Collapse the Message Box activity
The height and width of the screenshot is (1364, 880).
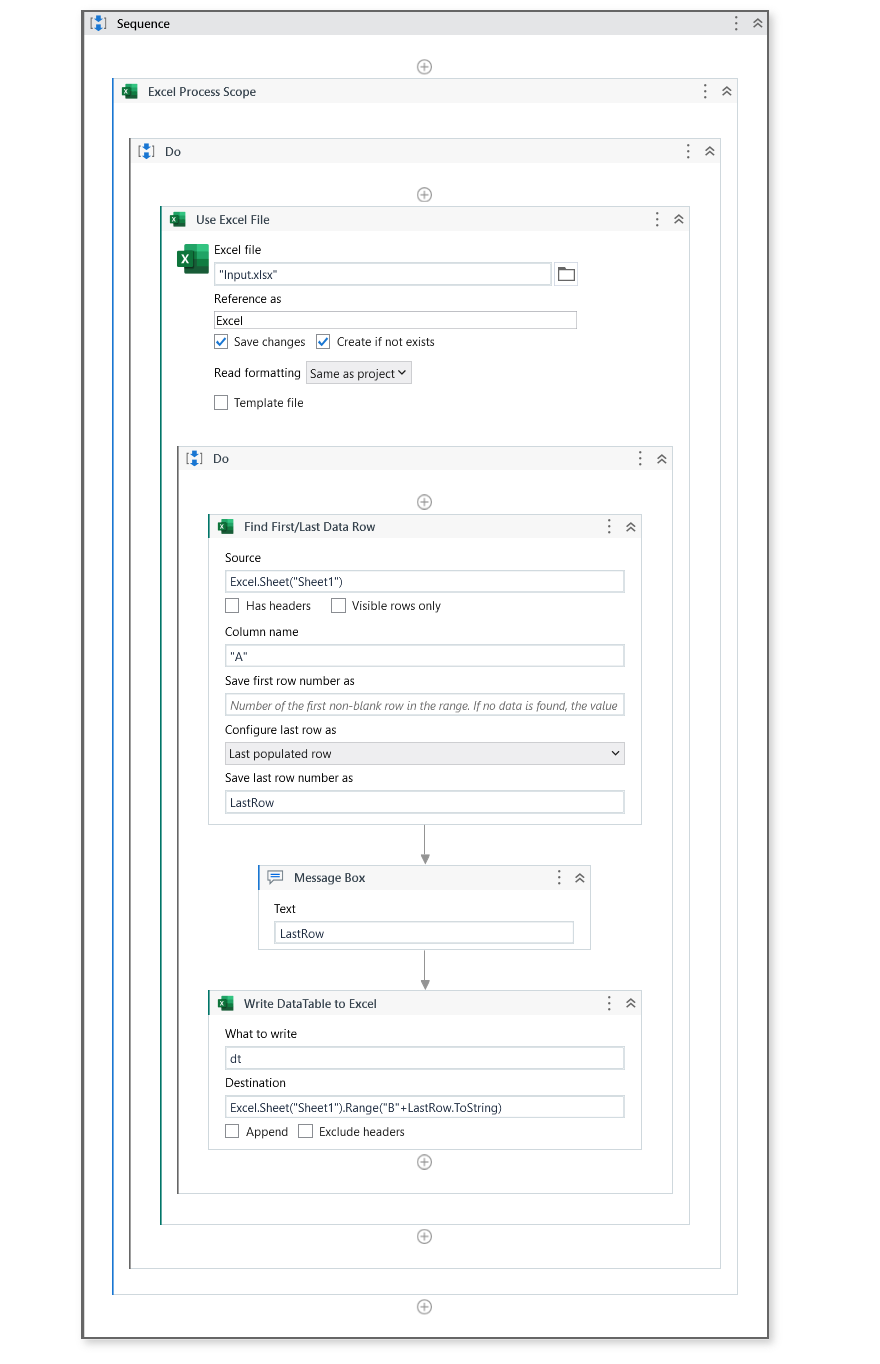click(x=580, y=877)
